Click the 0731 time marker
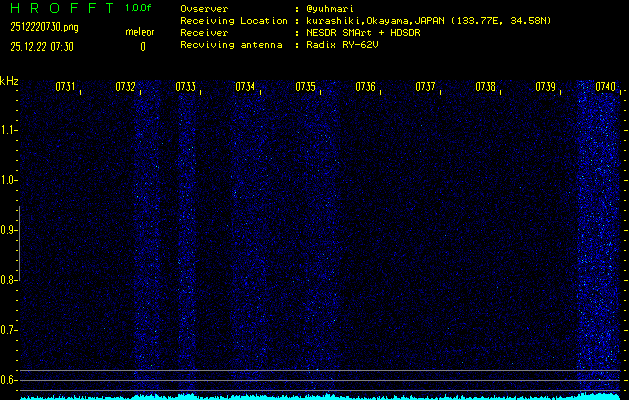Image resolution: width=629 pixels, height=400 pixels. [65, 87]
